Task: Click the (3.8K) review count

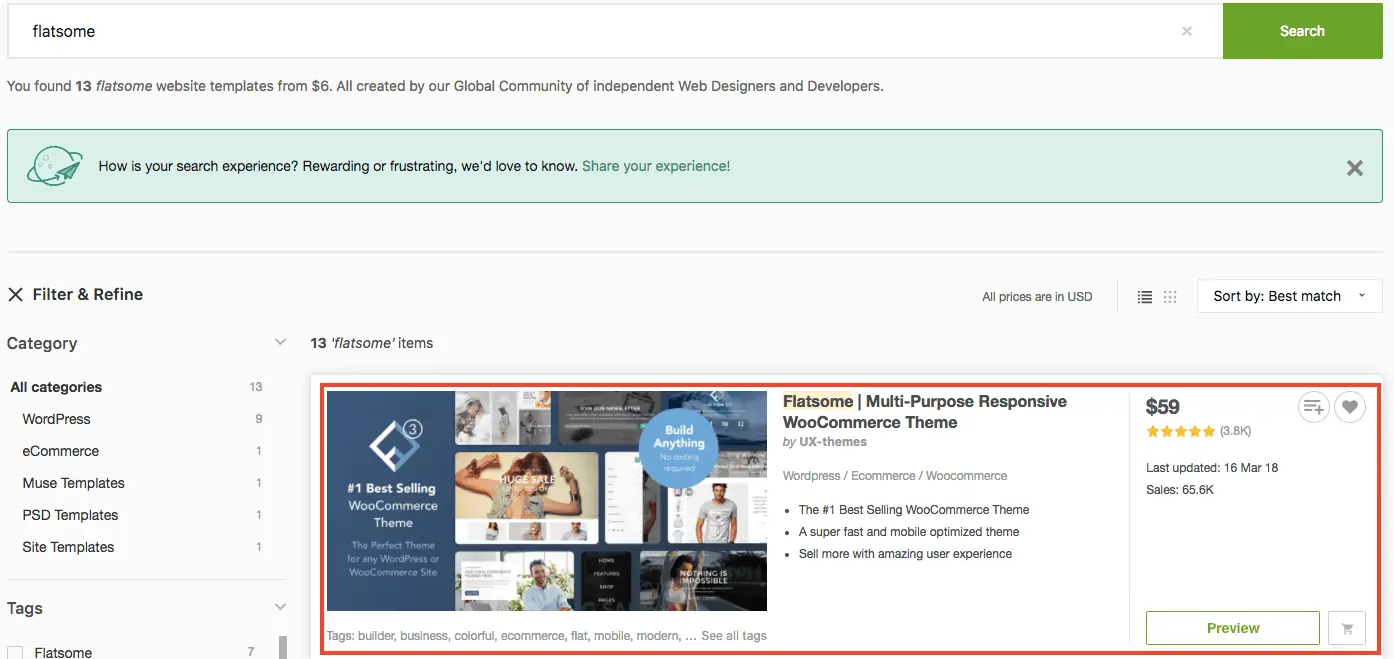Action: [x=1235, y=432]
